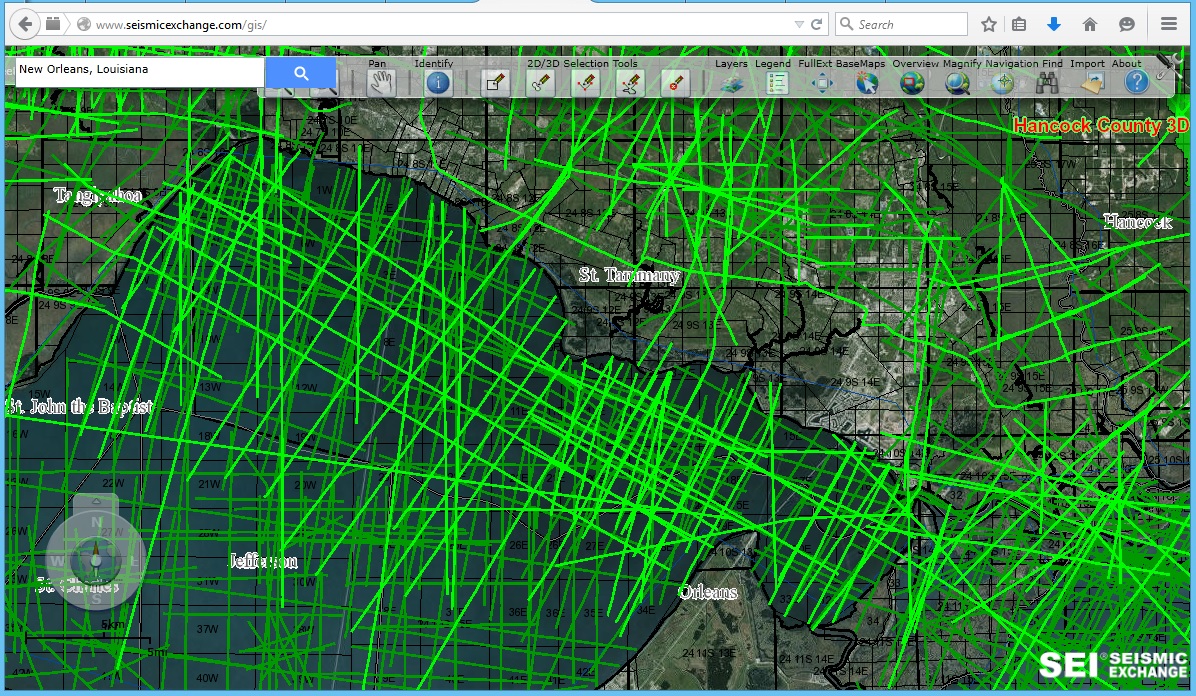Click the Hancock County 3D red label

pos(1101,126)
